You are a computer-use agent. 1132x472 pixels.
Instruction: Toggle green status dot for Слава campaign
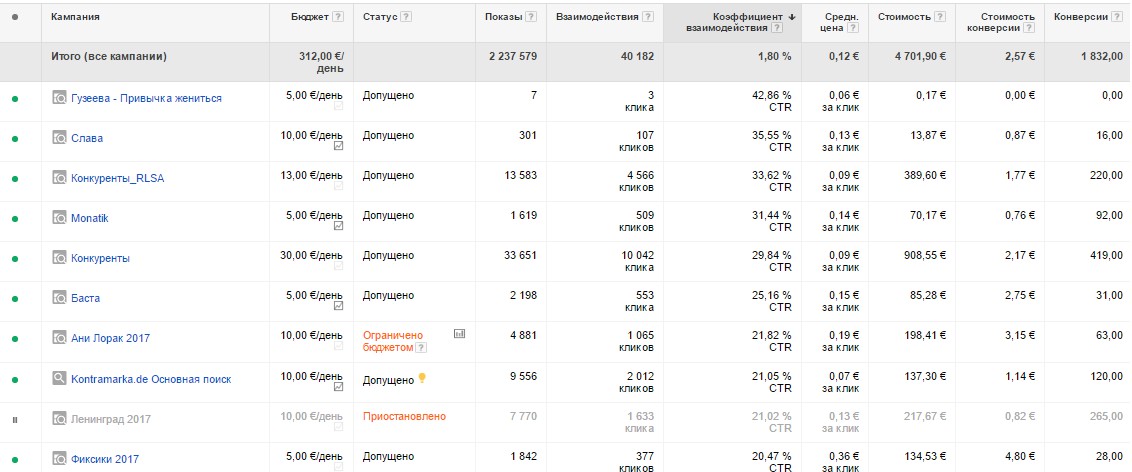point(14,139)
